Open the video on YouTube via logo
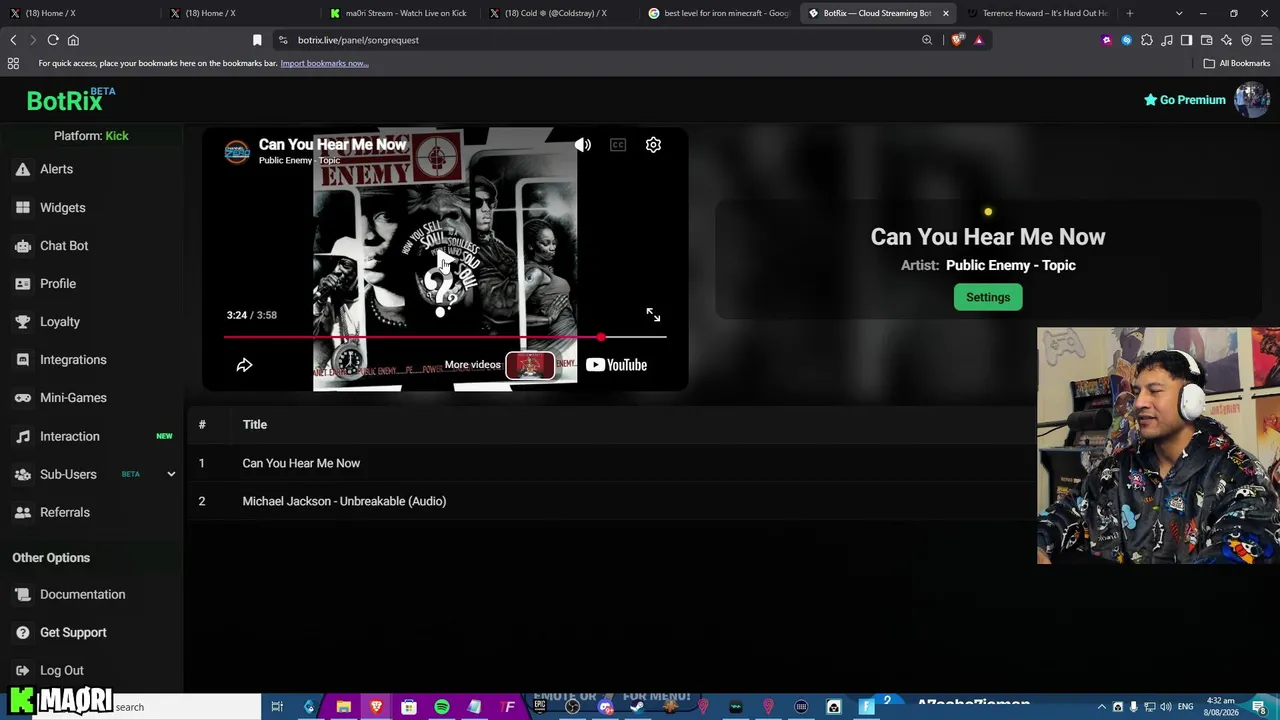The image size is (1280, 720). coord(616,365)
